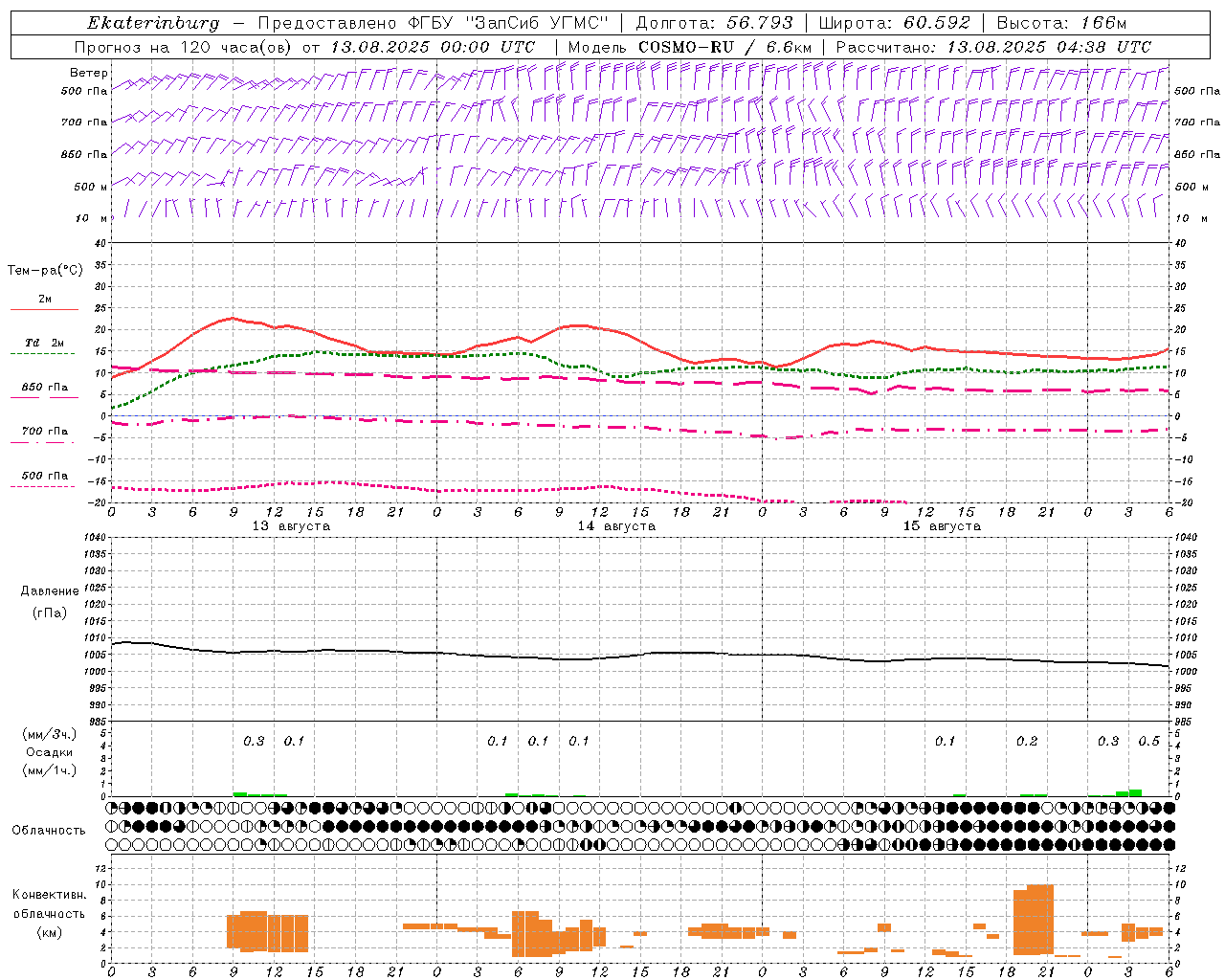Click the '700 гПа' temperature legend entry

click(45, 432)
